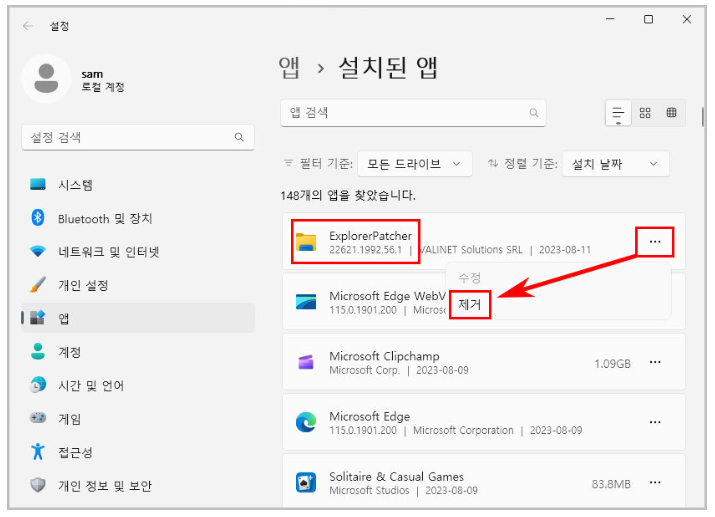Select the 앱 category in sidebar
715x517 pixels.
[x=138, y=318]
